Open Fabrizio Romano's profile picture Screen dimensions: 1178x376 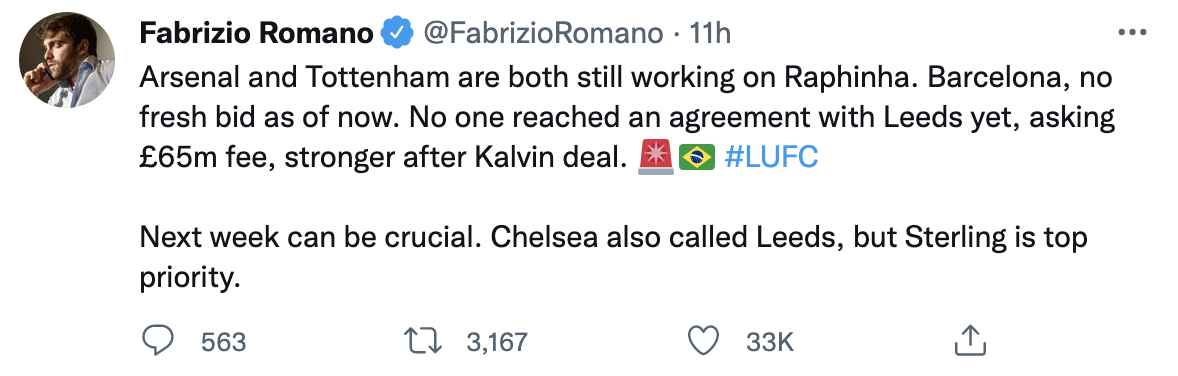pos(67,59)
